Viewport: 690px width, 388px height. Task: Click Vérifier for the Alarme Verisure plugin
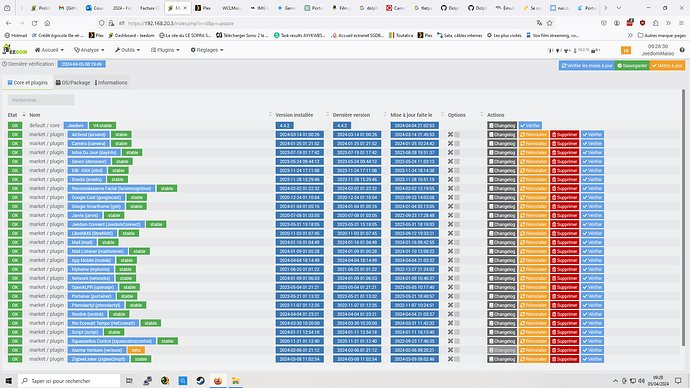tap(592, 350)
